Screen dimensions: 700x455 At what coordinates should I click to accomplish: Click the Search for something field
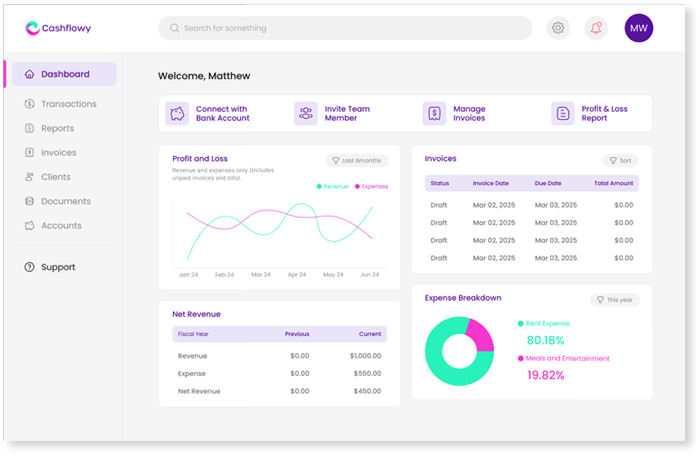coord(345,28)
